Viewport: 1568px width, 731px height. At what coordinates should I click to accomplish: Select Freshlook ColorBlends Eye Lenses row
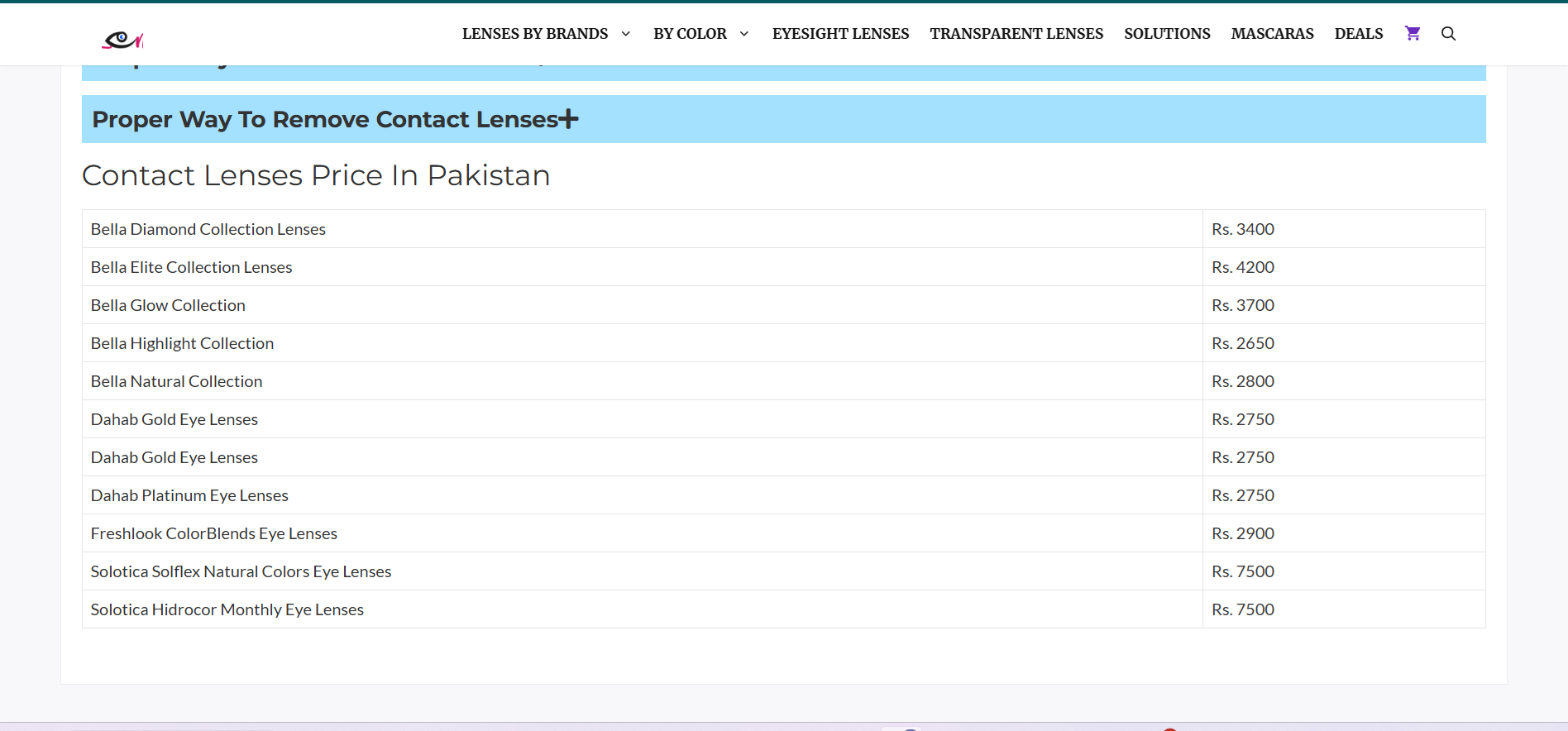tap(214, 533)
